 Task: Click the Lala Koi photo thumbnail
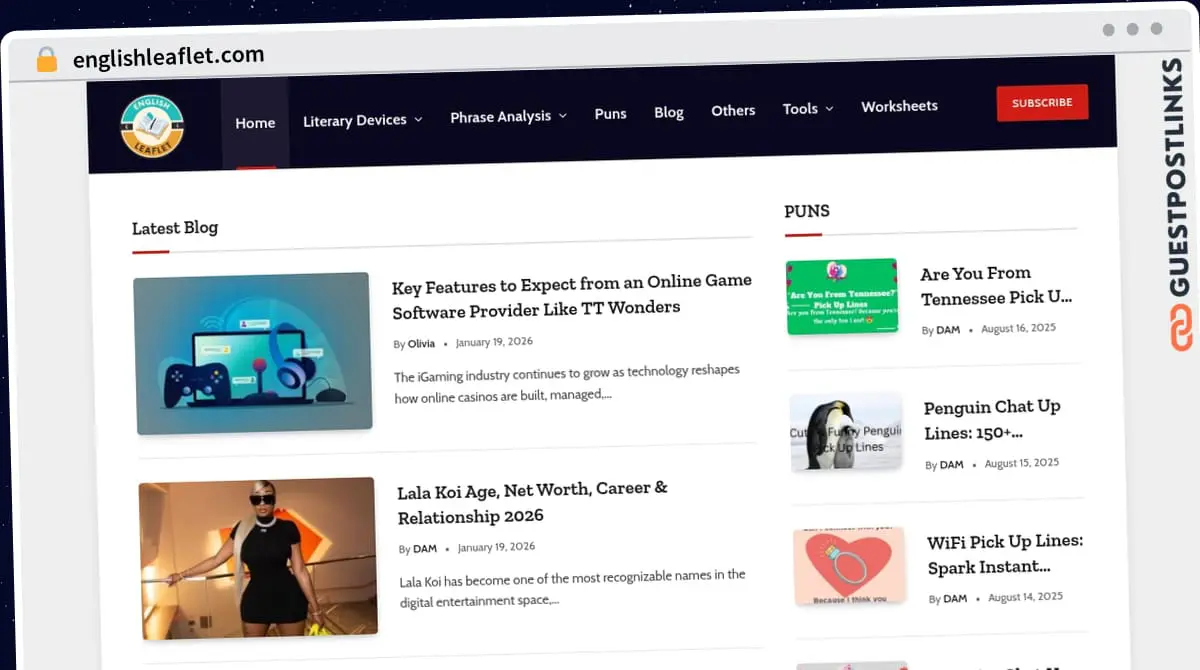point(258,558)
